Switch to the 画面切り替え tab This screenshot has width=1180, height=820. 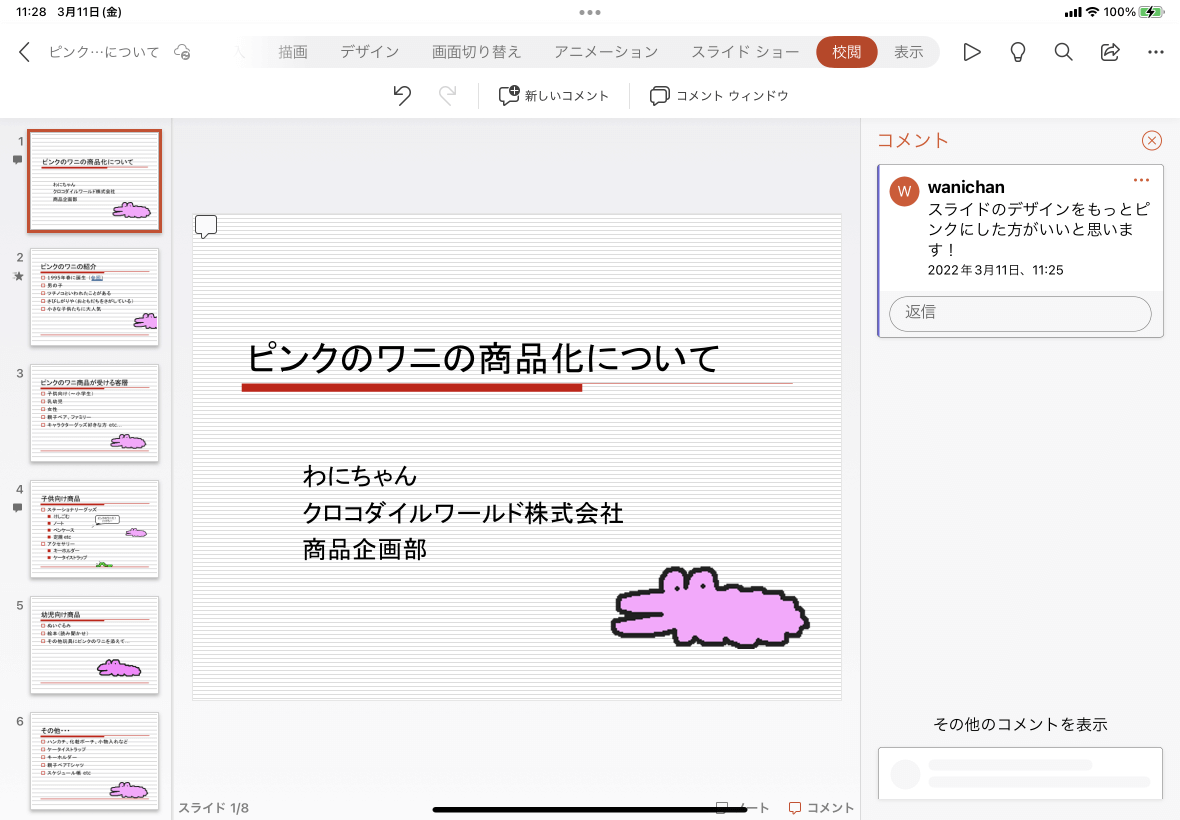coord(476,52)
